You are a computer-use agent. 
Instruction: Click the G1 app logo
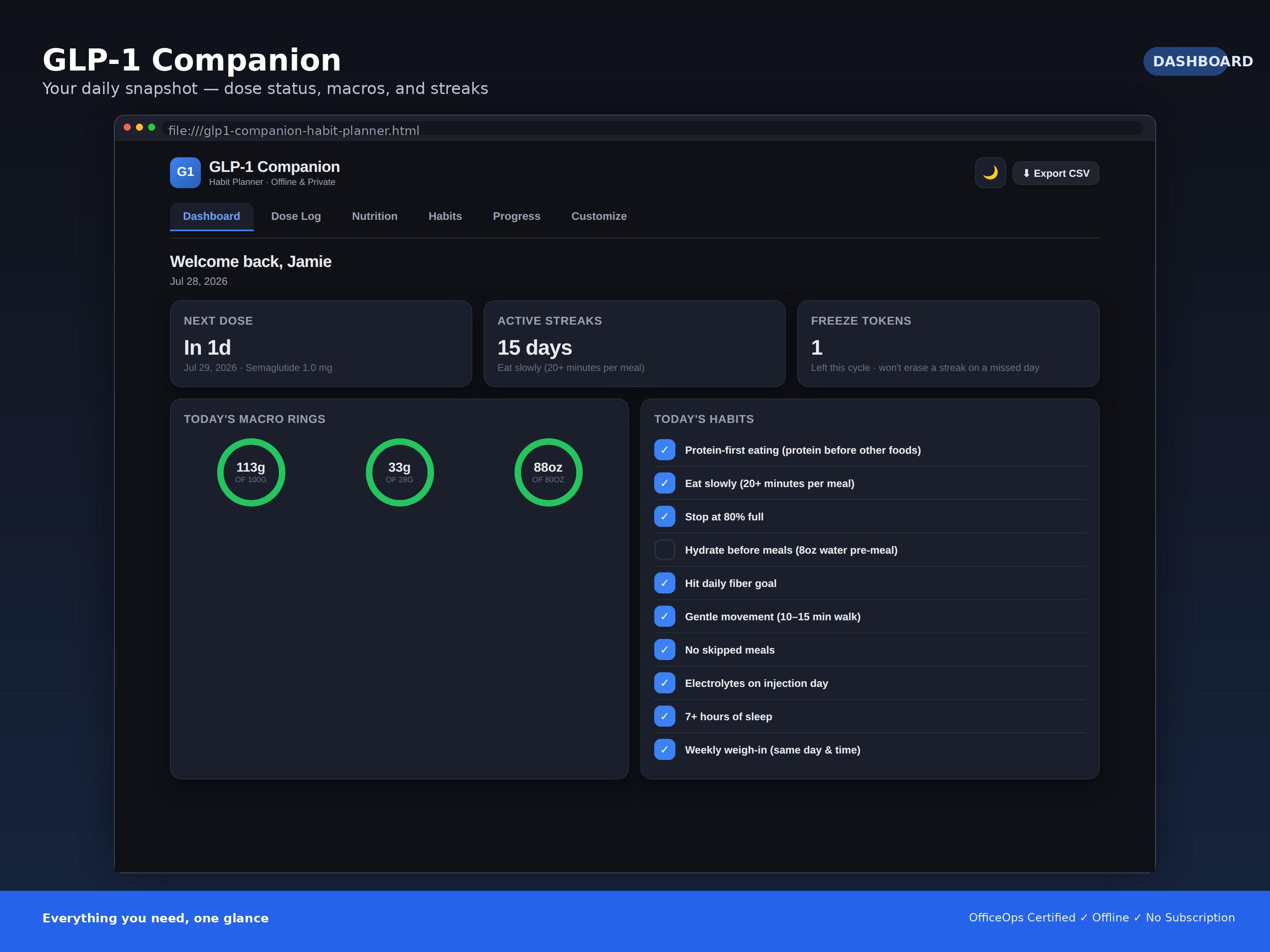pyautogui.click(x=185, y=173)
